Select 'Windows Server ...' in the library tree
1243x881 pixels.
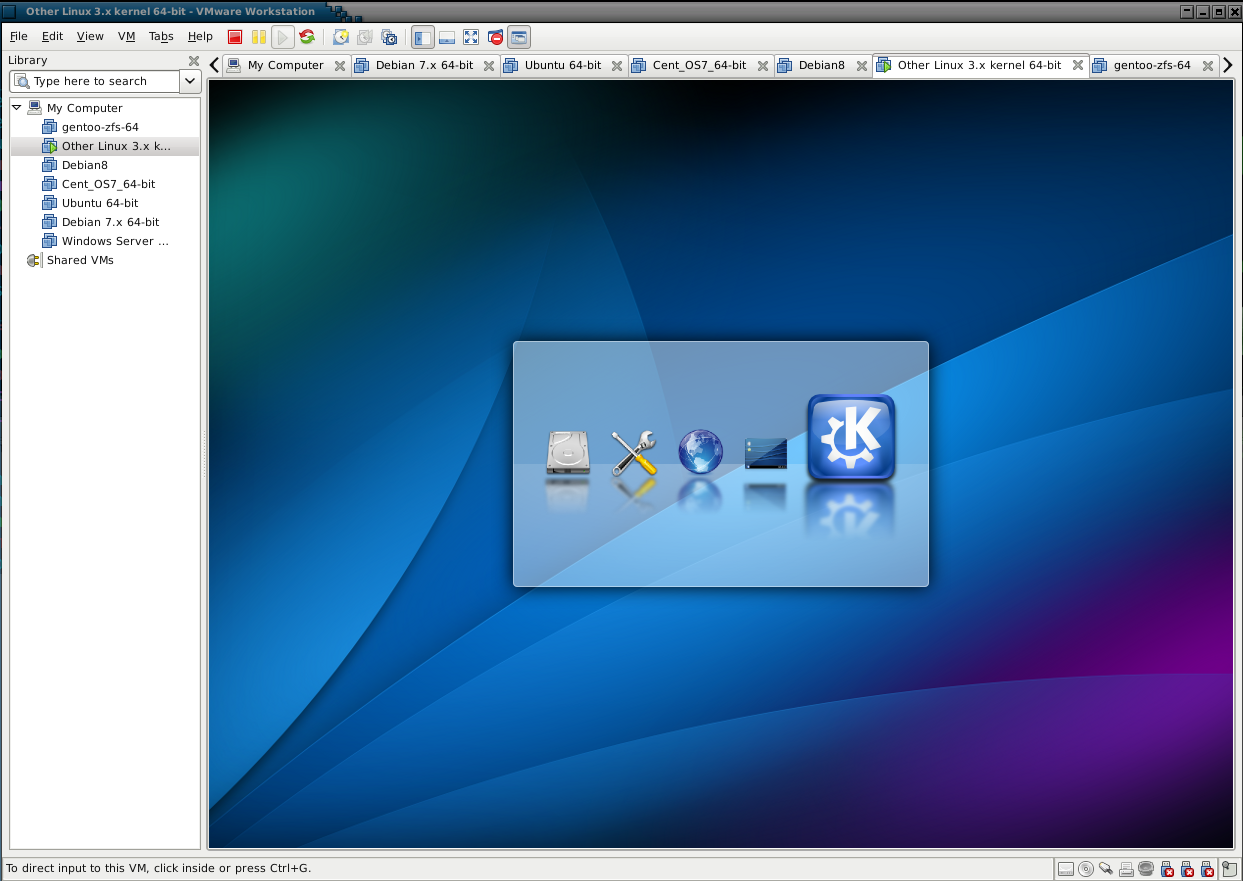coord(115,241)
